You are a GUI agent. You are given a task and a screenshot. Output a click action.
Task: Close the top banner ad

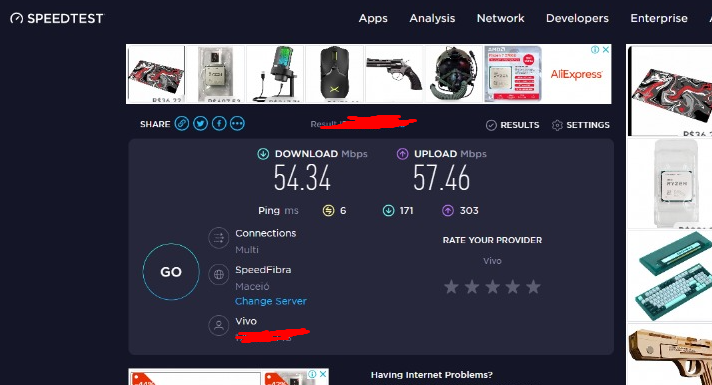pos(606,49)
